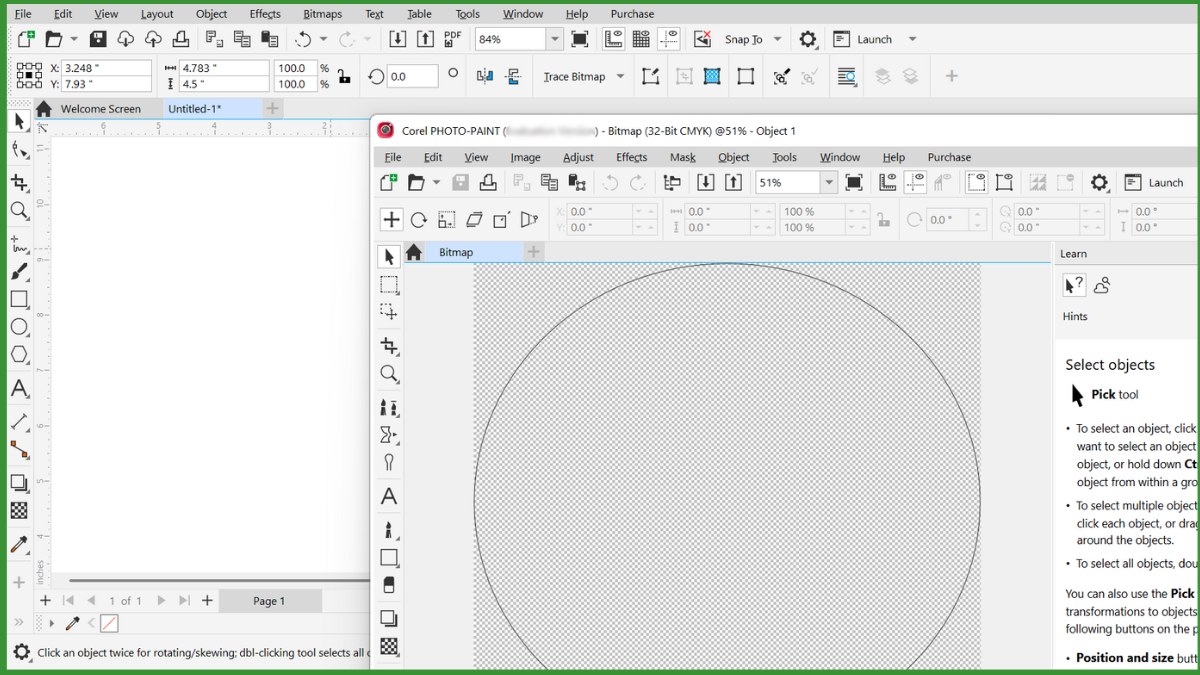
Task: Open Layout menu in CorelDRAW
Action: (157, 14)
